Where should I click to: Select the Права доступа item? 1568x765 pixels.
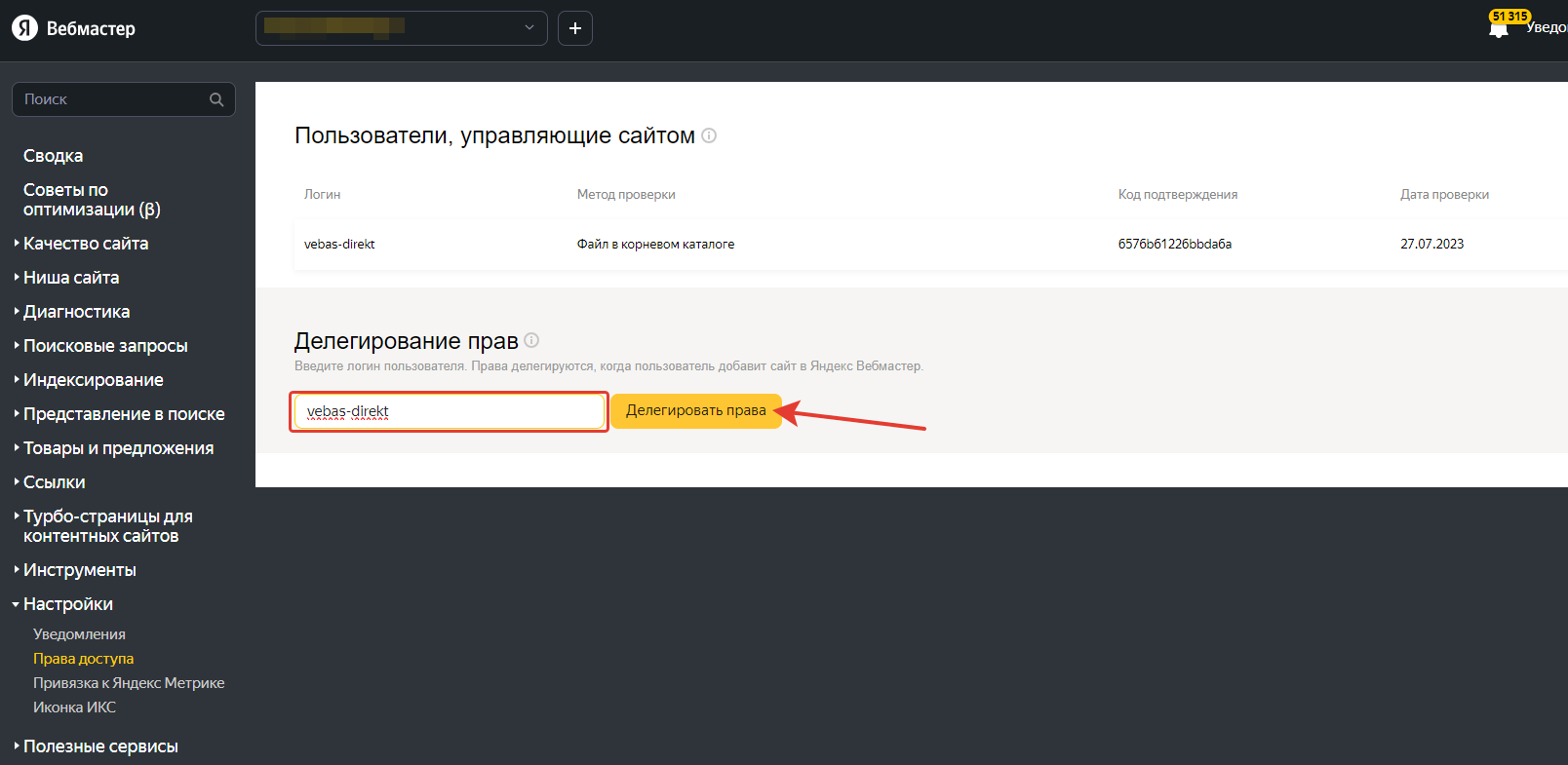coord(83,659)
